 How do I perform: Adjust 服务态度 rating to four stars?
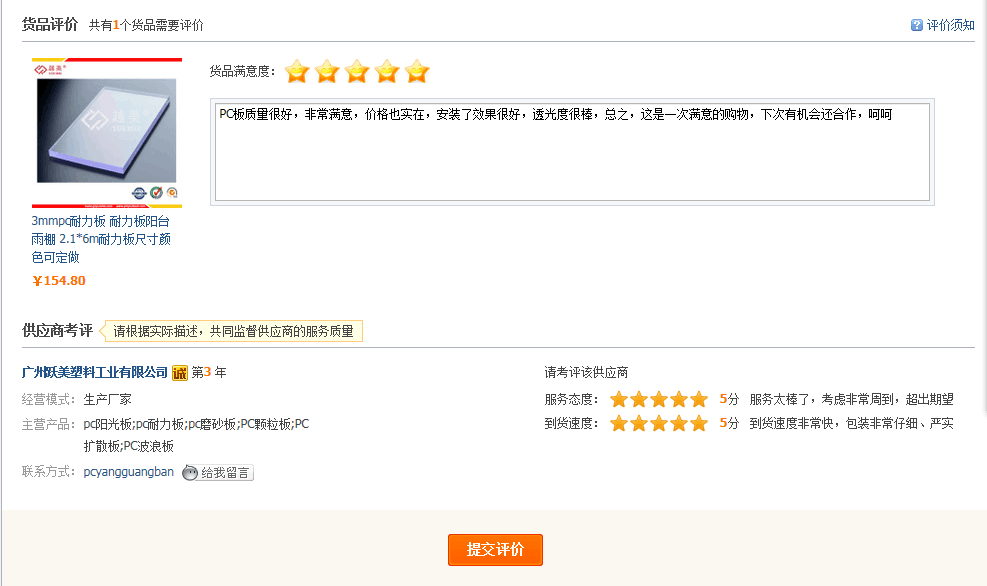point(679,398)
